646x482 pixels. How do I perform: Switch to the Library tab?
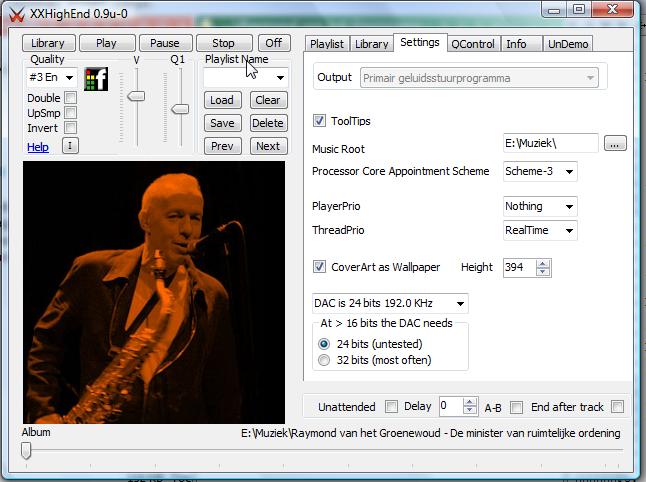tap(372, 44)
